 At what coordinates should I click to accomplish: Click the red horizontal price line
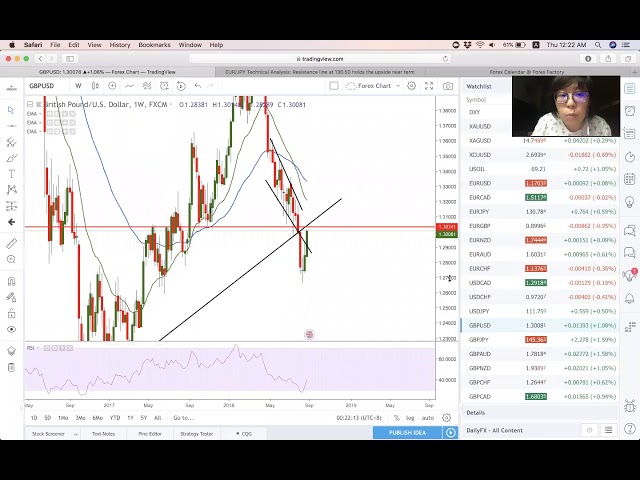tap(150, 228)
